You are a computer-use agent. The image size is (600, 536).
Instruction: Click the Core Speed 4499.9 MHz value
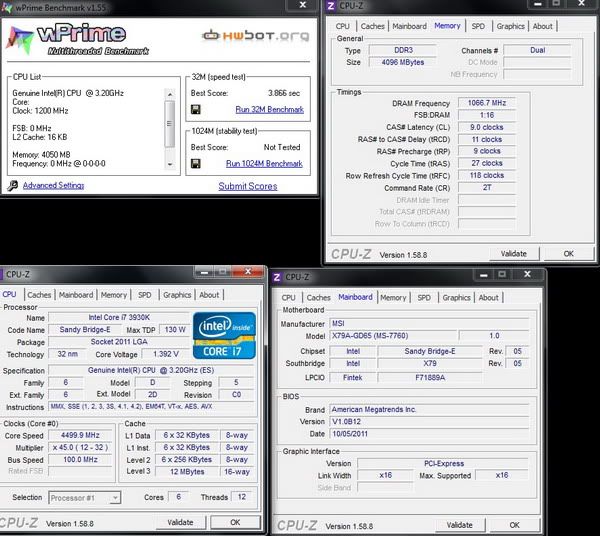click(x=80, y=435)
